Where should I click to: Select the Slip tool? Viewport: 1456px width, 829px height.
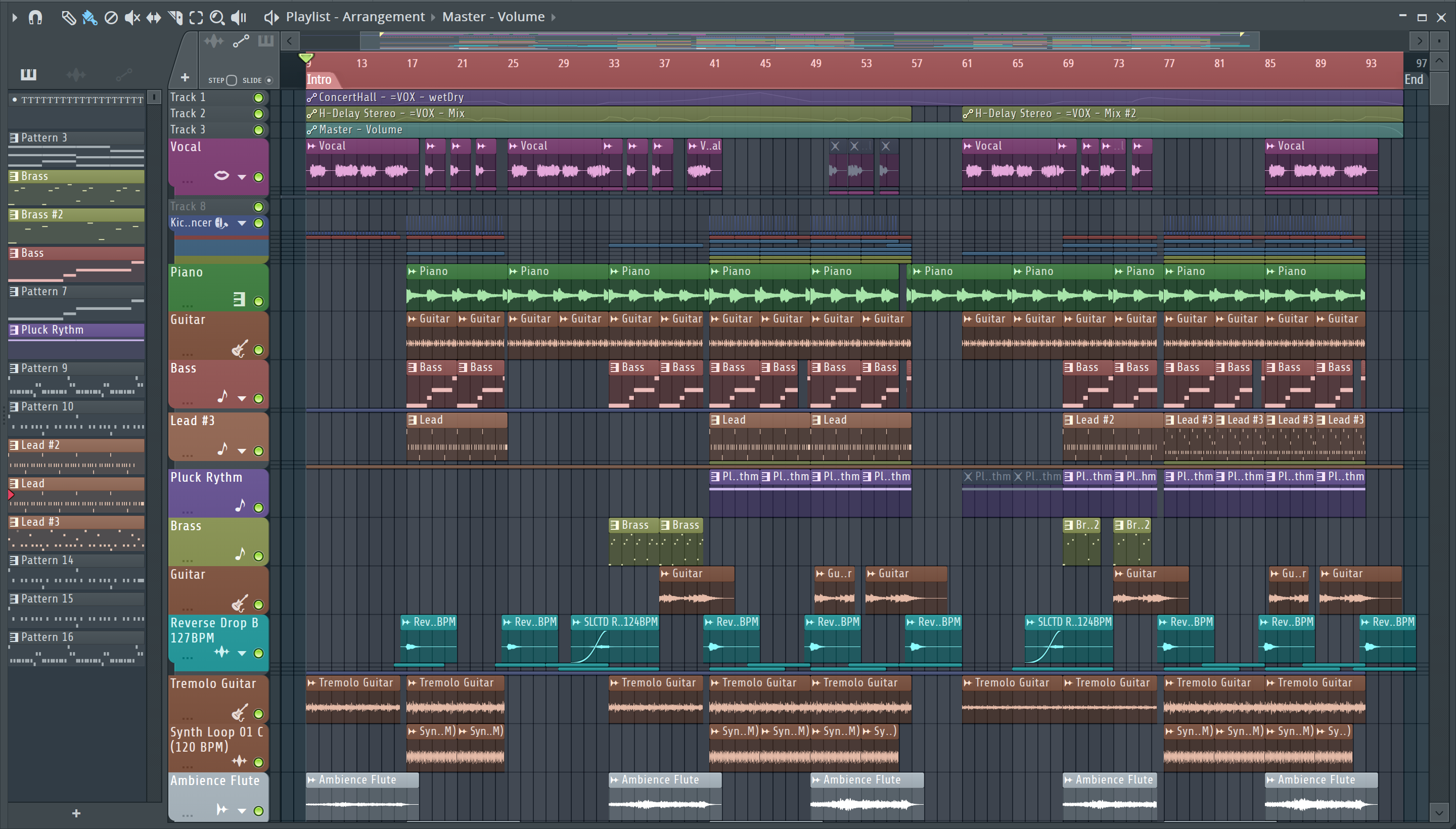pos(154,18)
